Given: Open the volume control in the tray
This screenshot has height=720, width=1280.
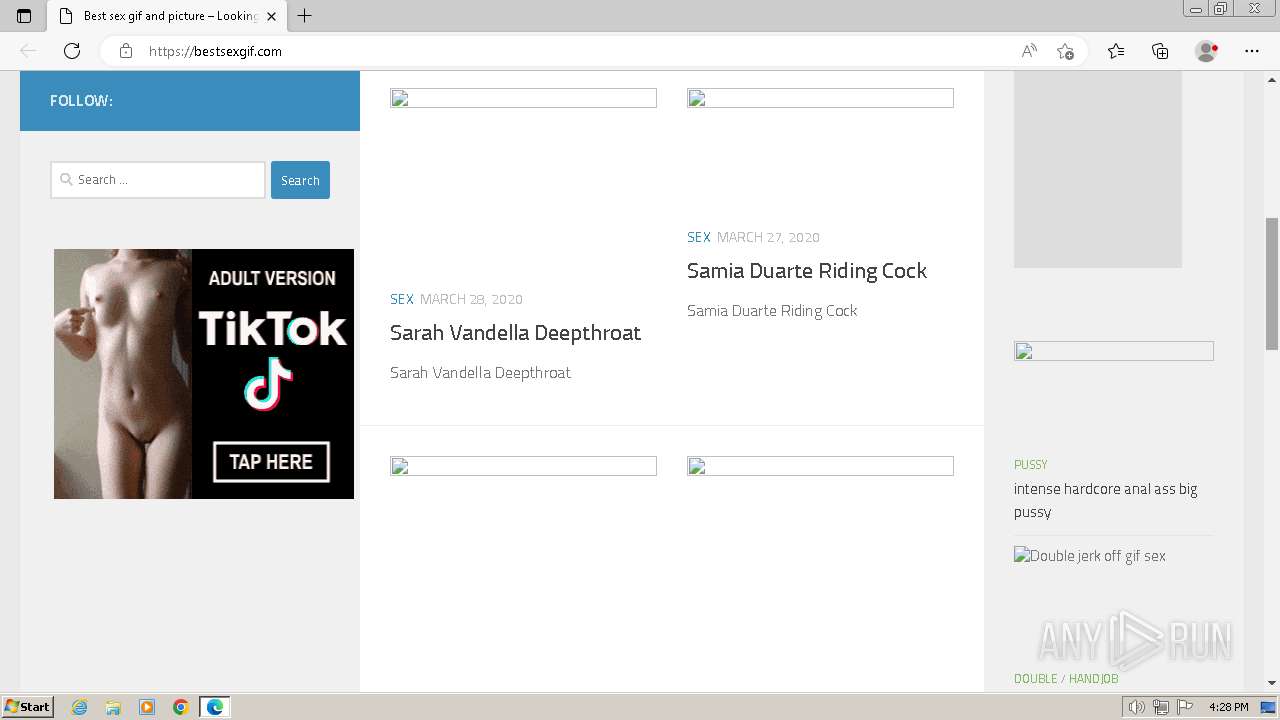Looking at the screenshot, I should [x=1137, y=707].
